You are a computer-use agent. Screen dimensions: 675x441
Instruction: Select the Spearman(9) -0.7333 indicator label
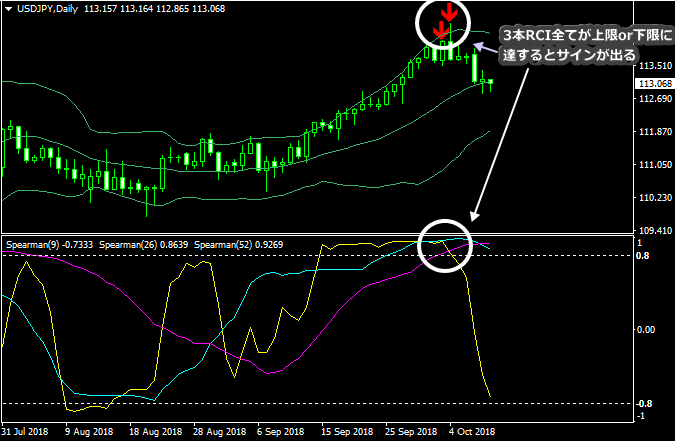(50, 245)
